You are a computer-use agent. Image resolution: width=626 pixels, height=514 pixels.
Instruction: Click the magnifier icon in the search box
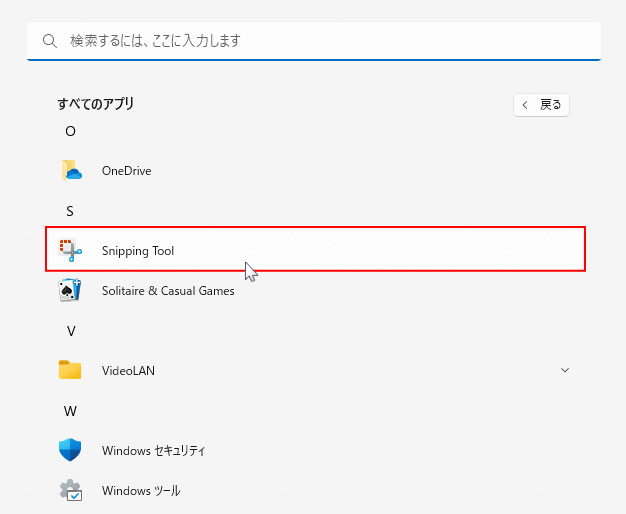50,42
